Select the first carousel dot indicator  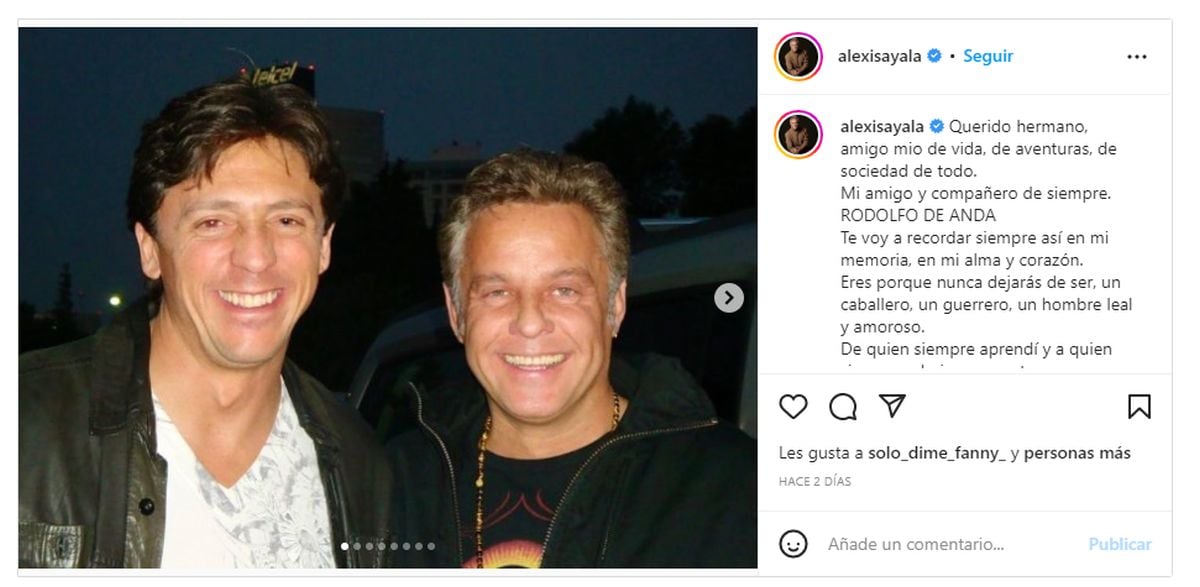coord(345,544)
